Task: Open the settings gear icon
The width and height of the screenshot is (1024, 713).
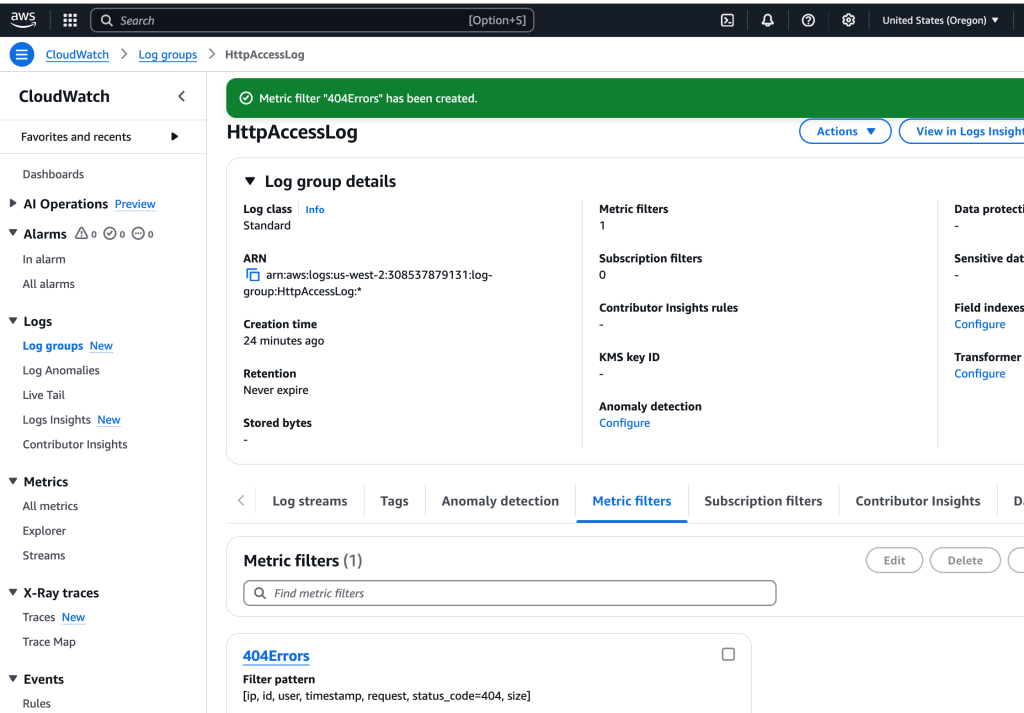Action: [848, 20]
